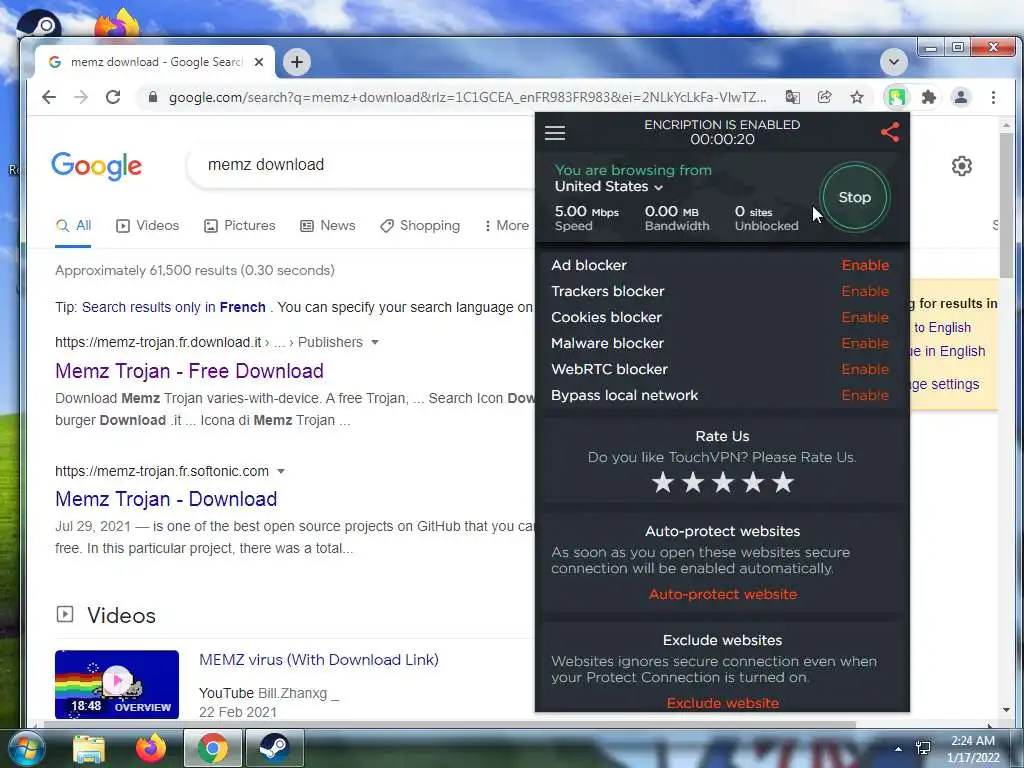Screen dimensions: 1024x768
Task: Click the Exclude website link
Action: click(x=723, y=703)
